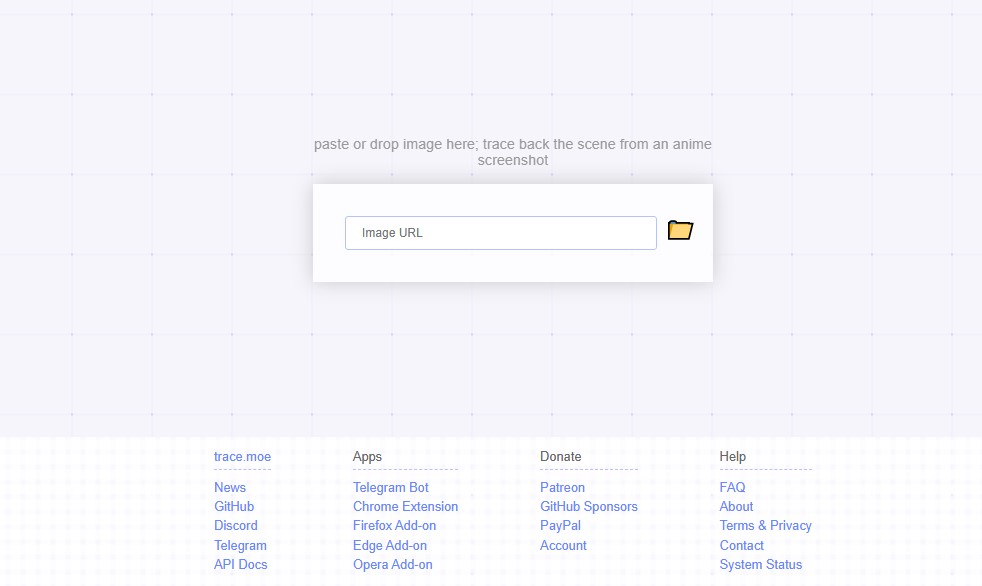Open the News link

[x=230, y=487]
